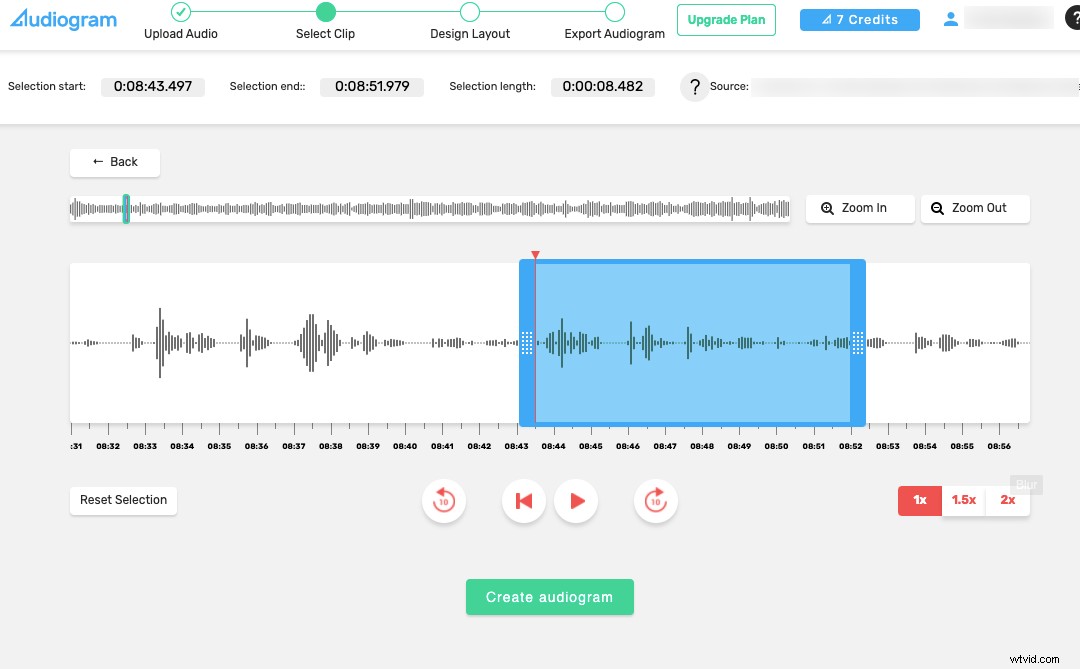The height and width of the screenshot is (669, 1080).
Task: Click the scrubber handle on the mini waveform
Action: click(x=126, y=209)
